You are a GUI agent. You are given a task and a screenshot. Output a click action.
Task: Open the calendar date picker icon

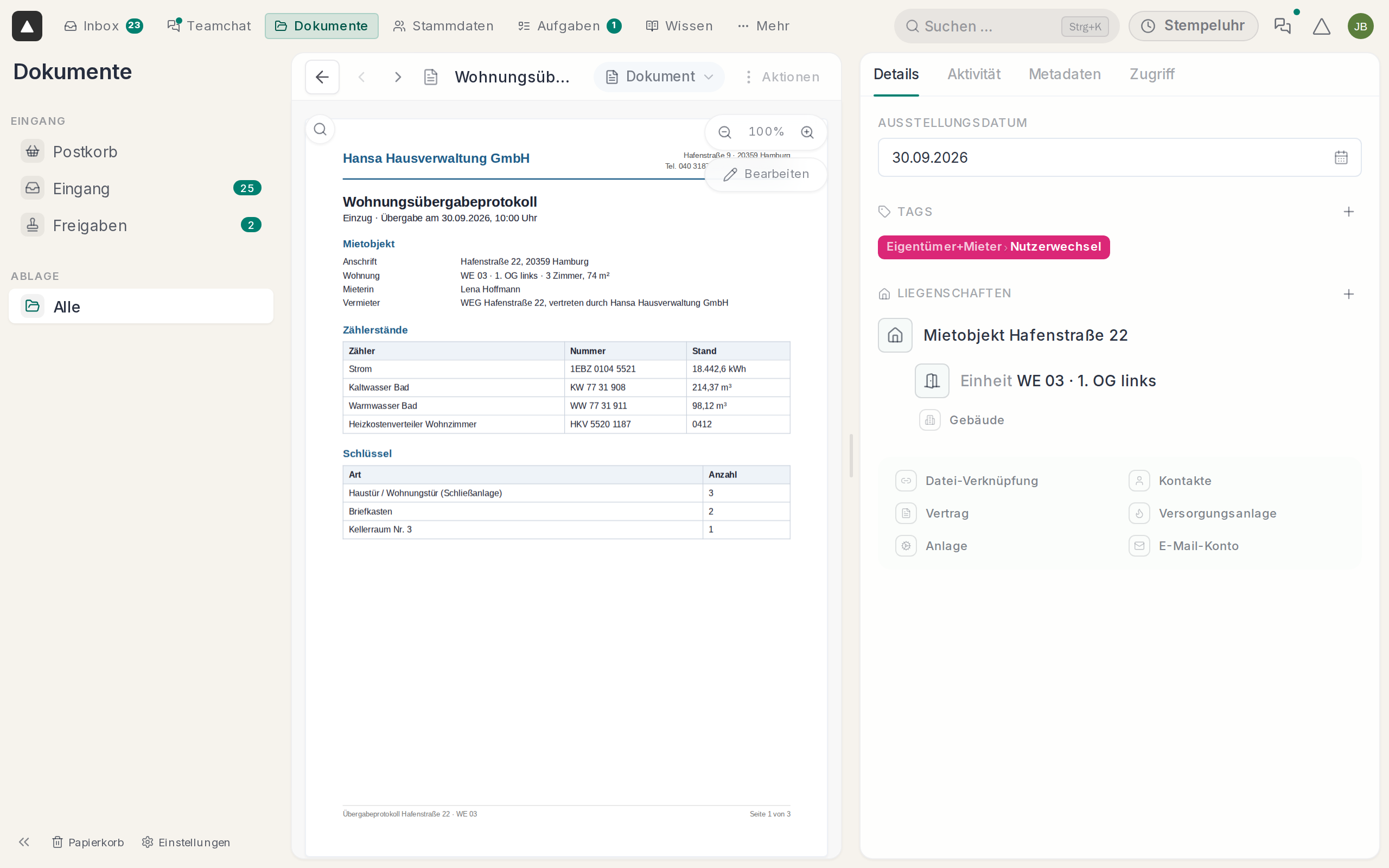coord(1341,157)
